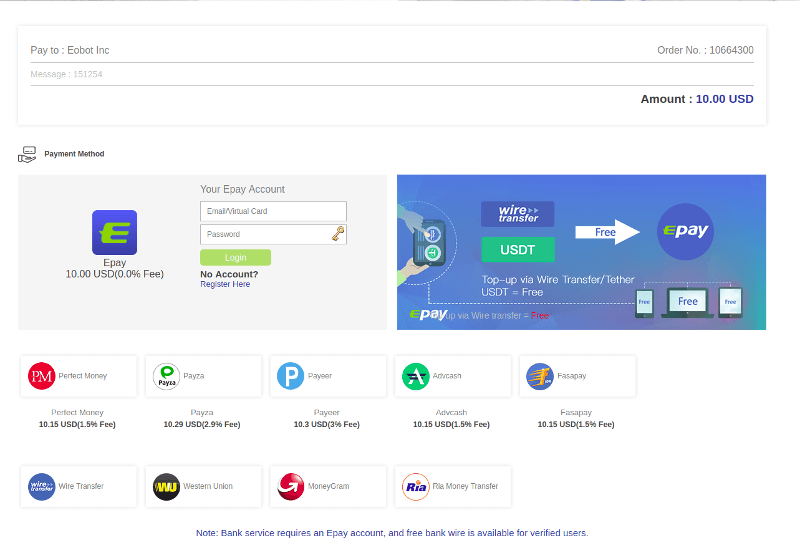
Task: Click the 'Your Epay Account' heading
Action: (242, 189)
